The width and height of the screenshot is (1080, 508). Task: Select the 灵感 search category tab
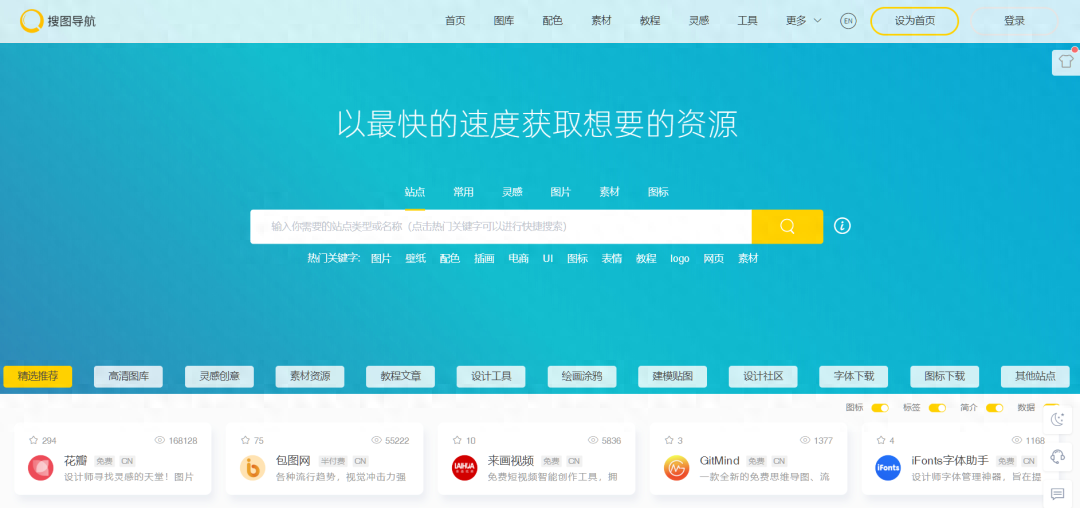[x=512, y=192]
